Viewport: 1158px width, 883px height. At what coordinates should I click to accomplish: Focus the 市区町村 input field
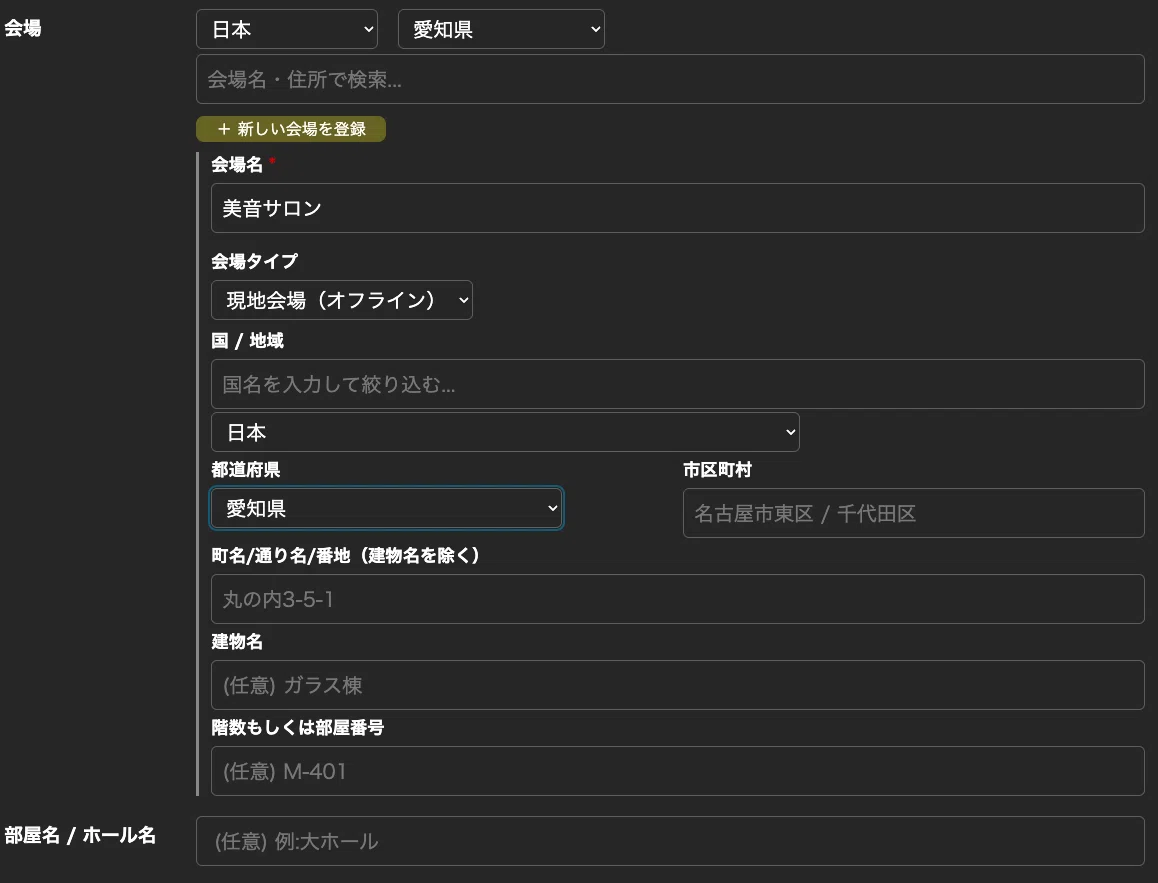[914, 513]
